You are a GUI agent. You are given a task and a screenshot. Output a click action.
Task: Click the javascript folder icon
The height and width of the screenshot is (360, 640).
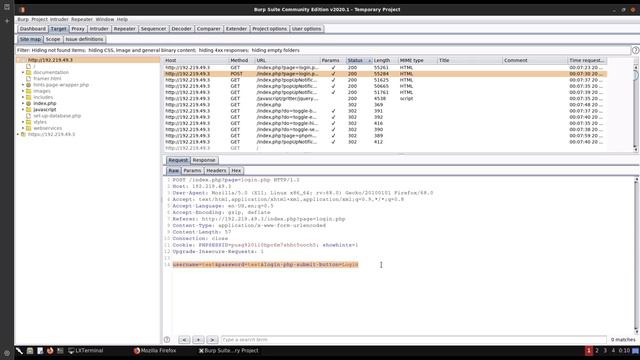[29, 109]
